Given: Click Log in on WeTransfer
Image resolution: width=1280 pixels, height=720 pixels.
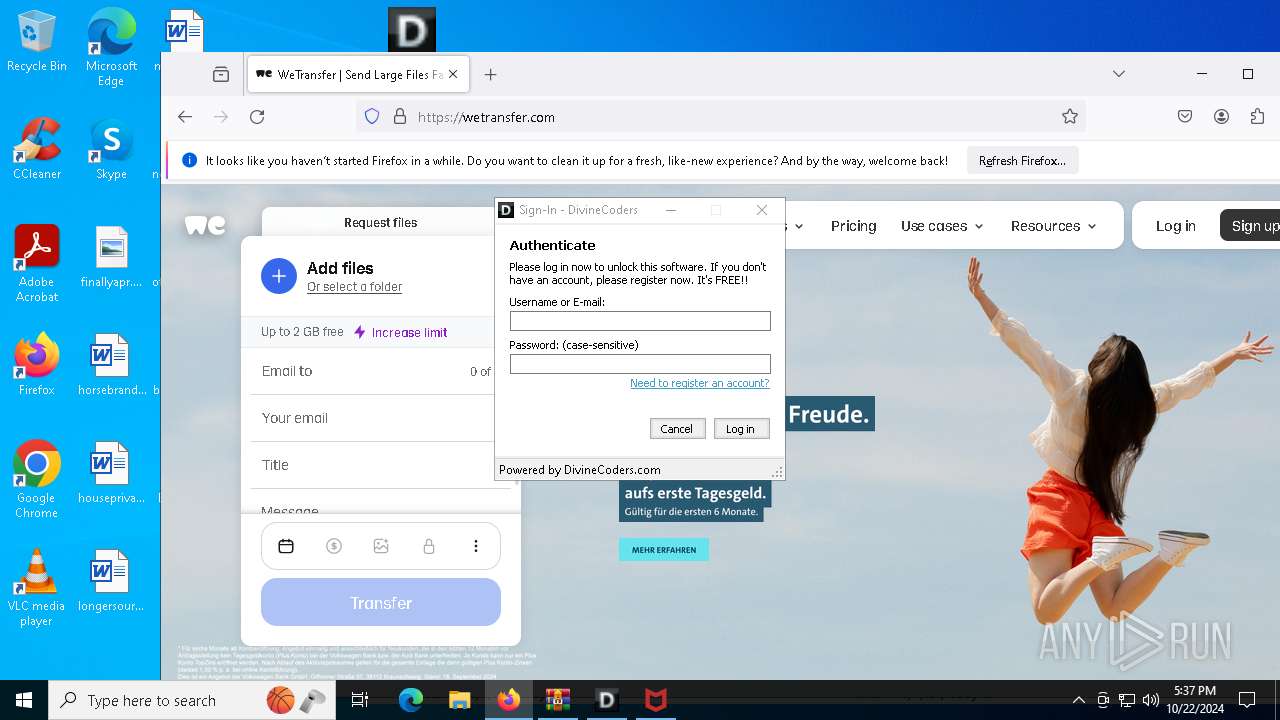Looking at the screenshot, I should point(1176,226).
